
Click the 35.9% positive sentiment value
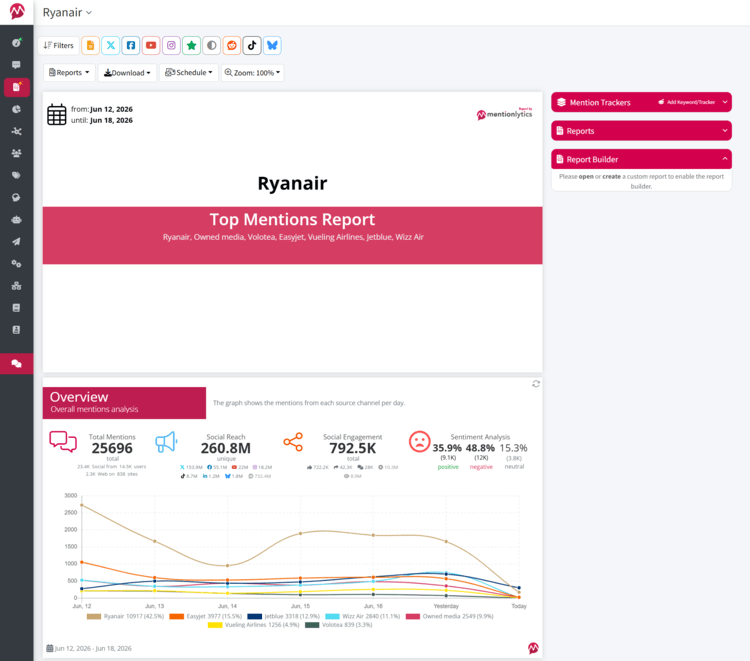[x=447, y=448]
